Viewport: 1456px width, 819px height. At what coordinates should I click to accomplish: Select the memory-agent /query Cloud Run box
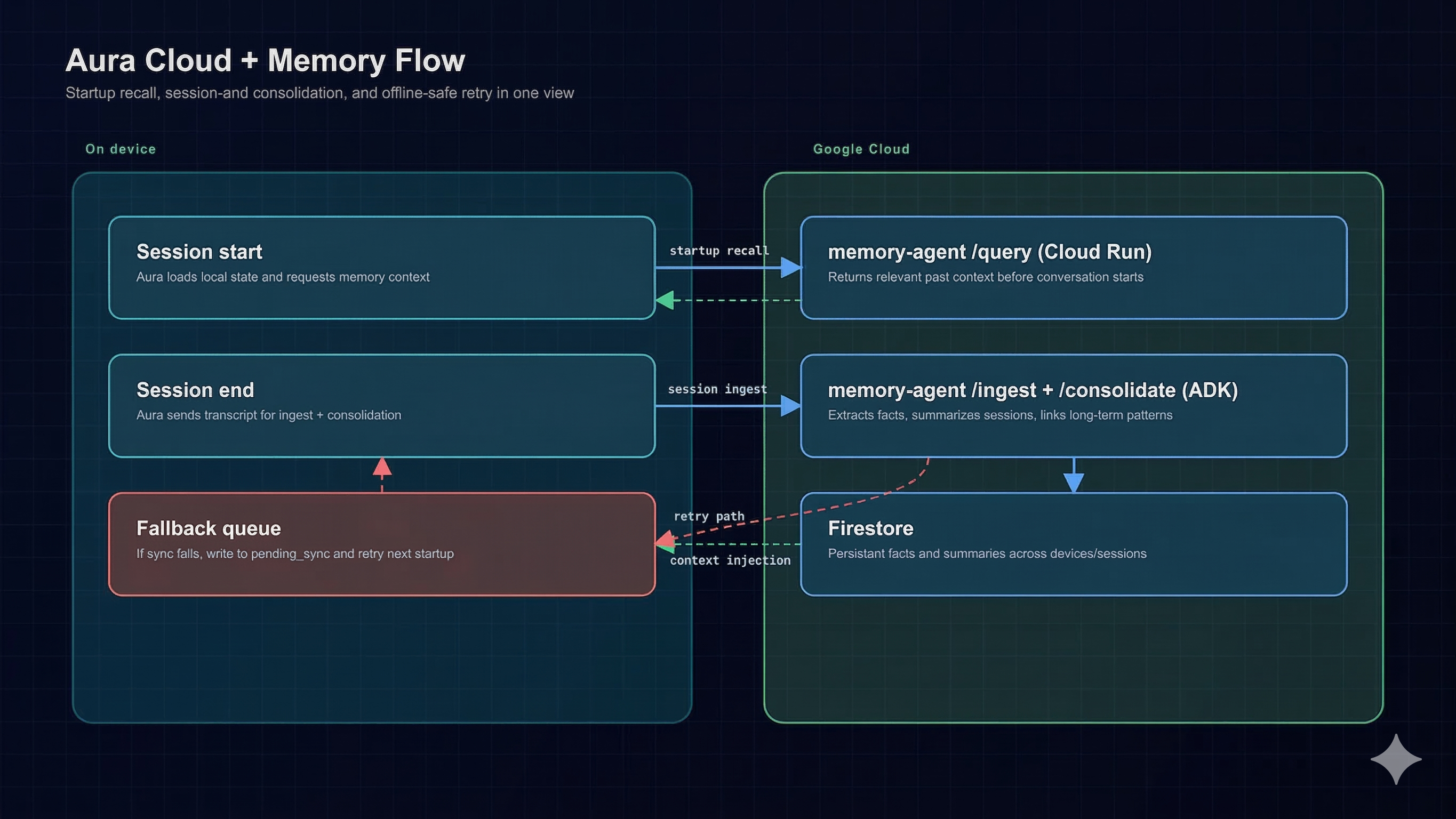pos(1074,267)
